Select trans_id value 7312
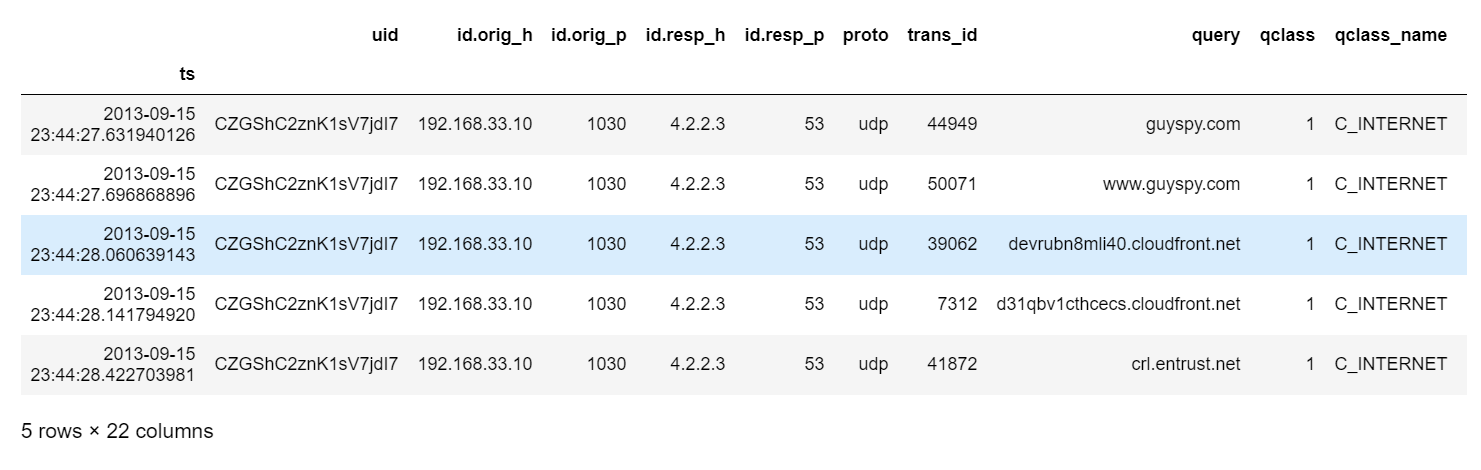Viewport: 1481px width, 470px height. click(958, 304)
